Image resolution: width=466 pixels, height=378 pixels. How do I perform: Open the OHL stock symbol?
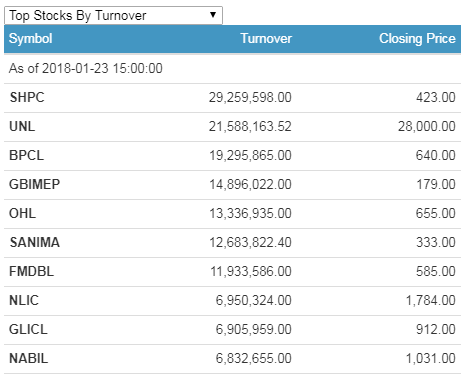point(22,213)
